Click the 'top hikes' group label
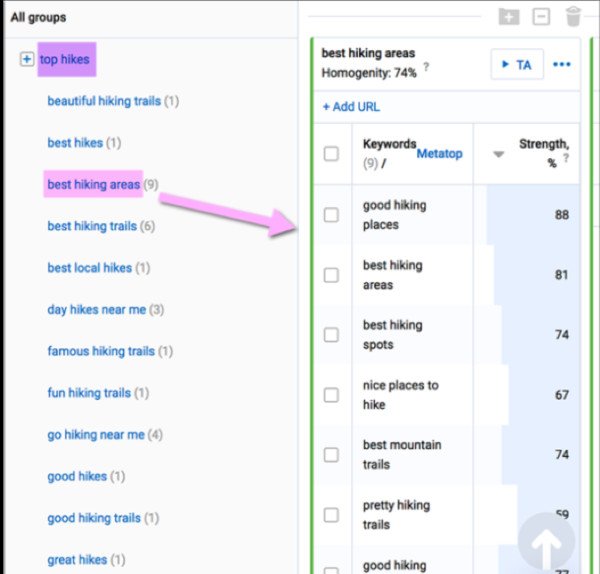The width and height of the screenshot is (600, 574). (x=65, y=59)
